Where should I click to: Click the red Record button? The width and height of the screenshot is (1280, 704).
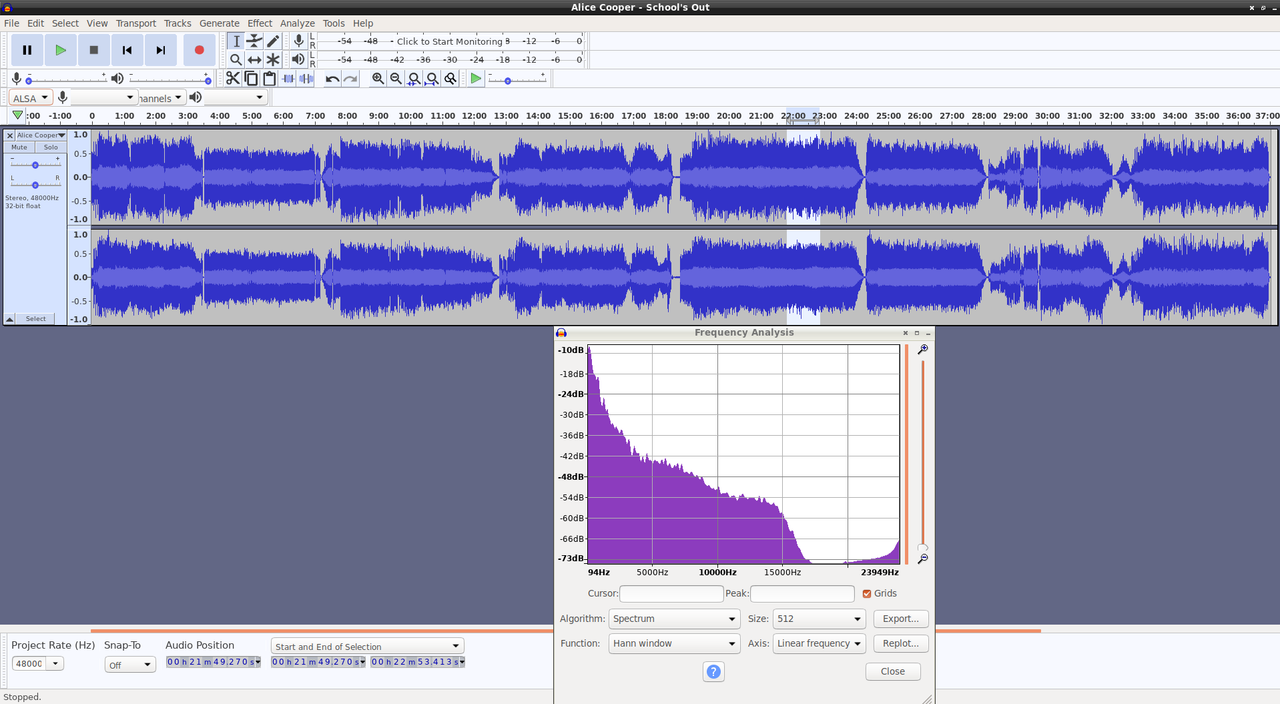(x=199, y=50)
